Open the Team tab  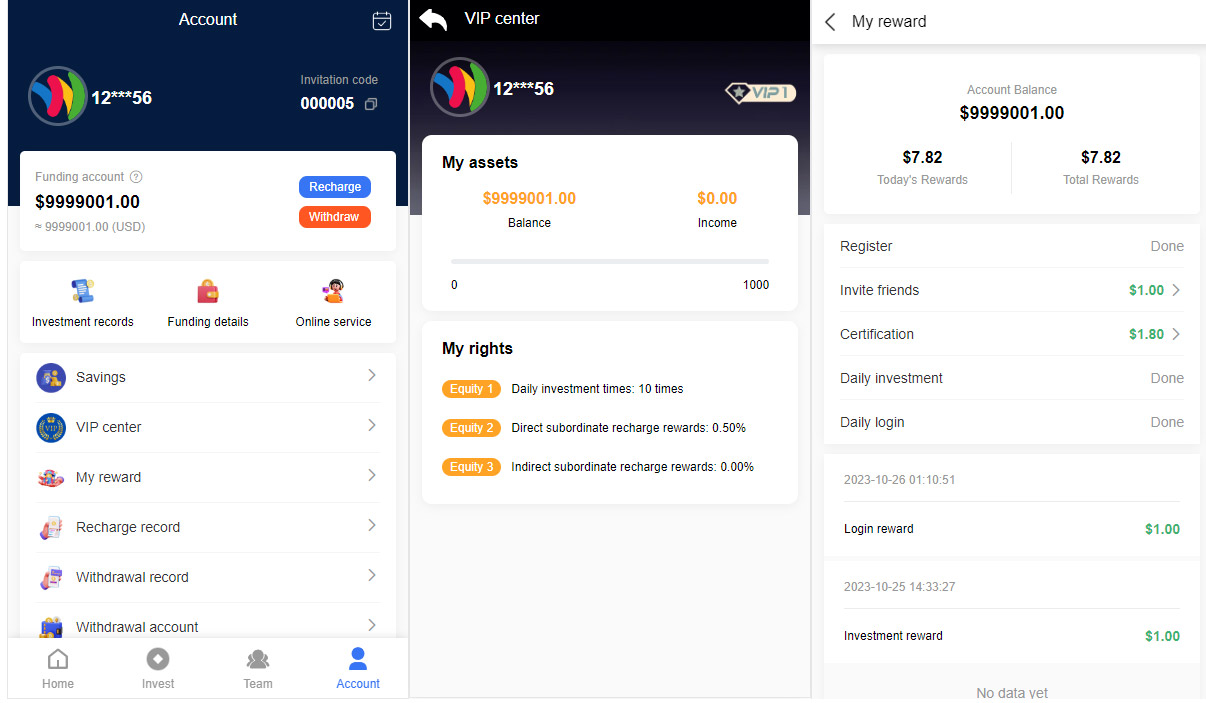tap(258, 669)
